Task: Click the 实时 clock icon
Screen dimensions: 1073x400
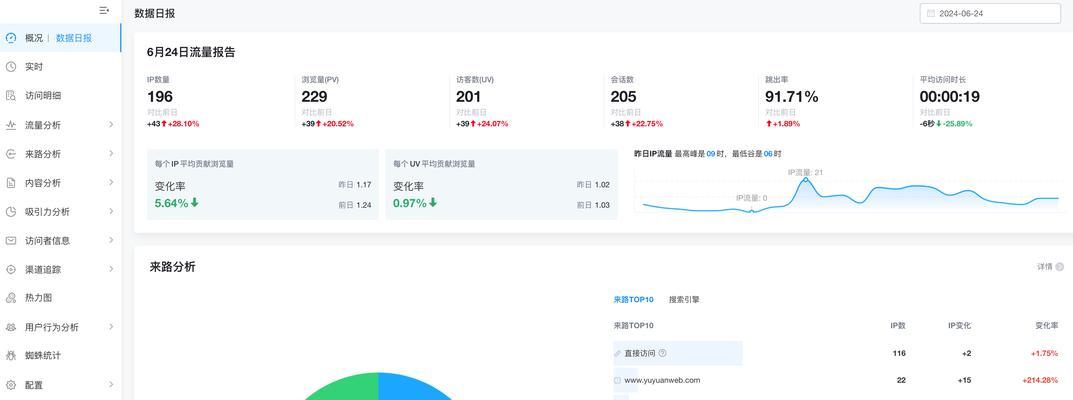Action: pos(11,67)
